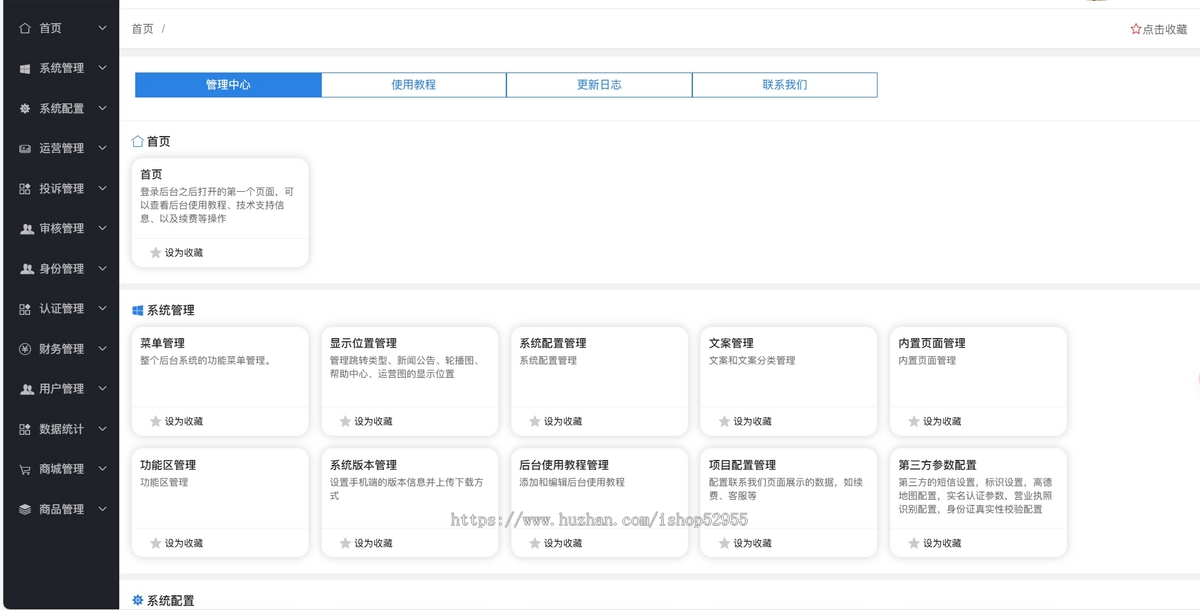Star the 显示位置管理 card as favorite

coord(345,421)
